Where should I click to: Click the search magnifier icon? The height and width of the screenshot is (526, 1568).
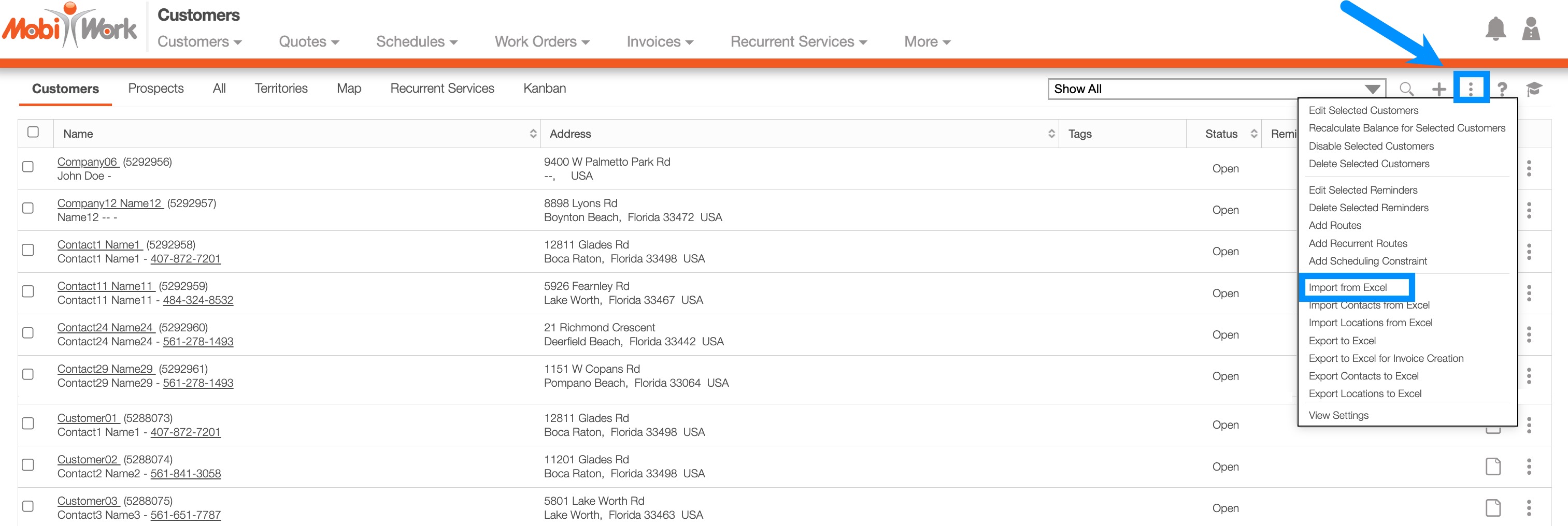[x=1406, y=89]
